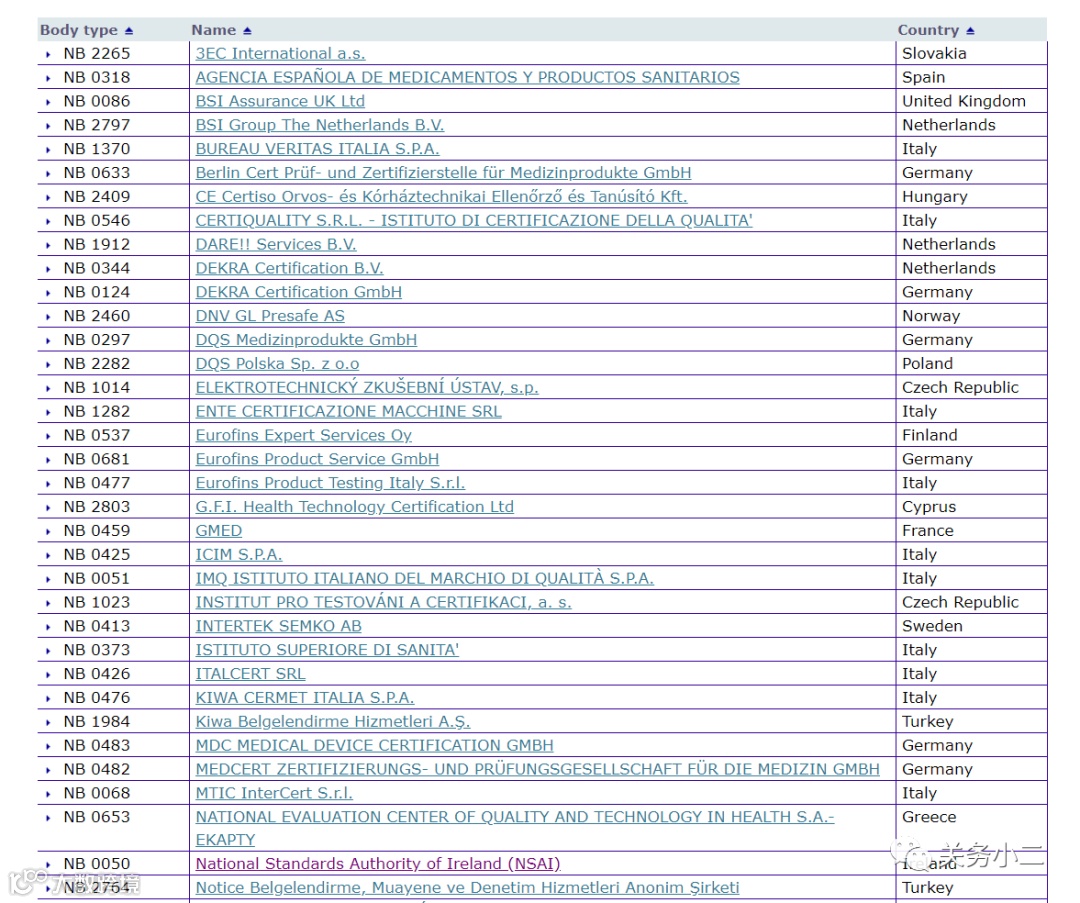The width and height of the screenshot is (1080, 903).
Task: Open Eurofins Product Service GmbH link
Action: click(318, 459)
